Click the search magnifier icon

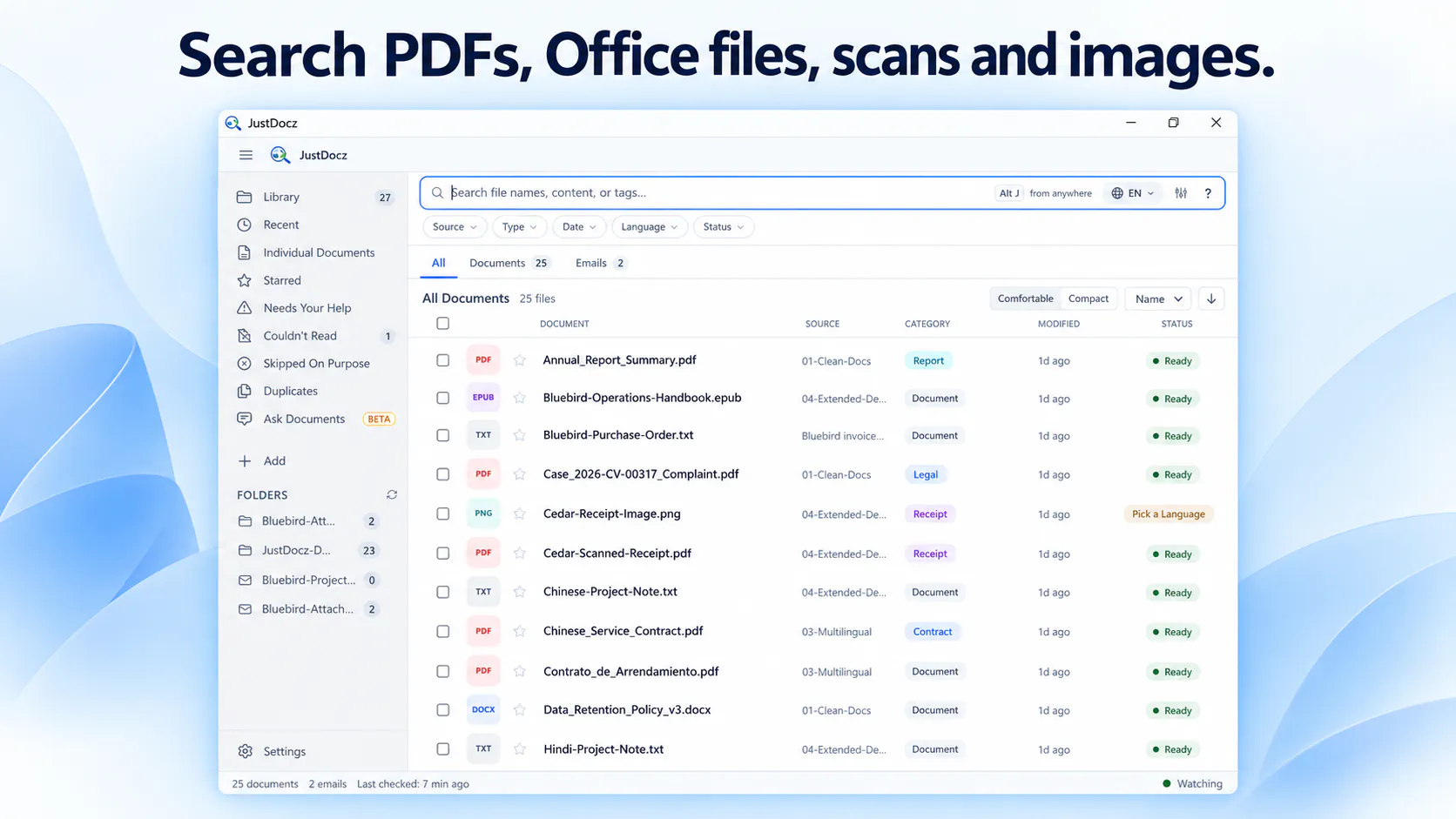pos(437,193)
